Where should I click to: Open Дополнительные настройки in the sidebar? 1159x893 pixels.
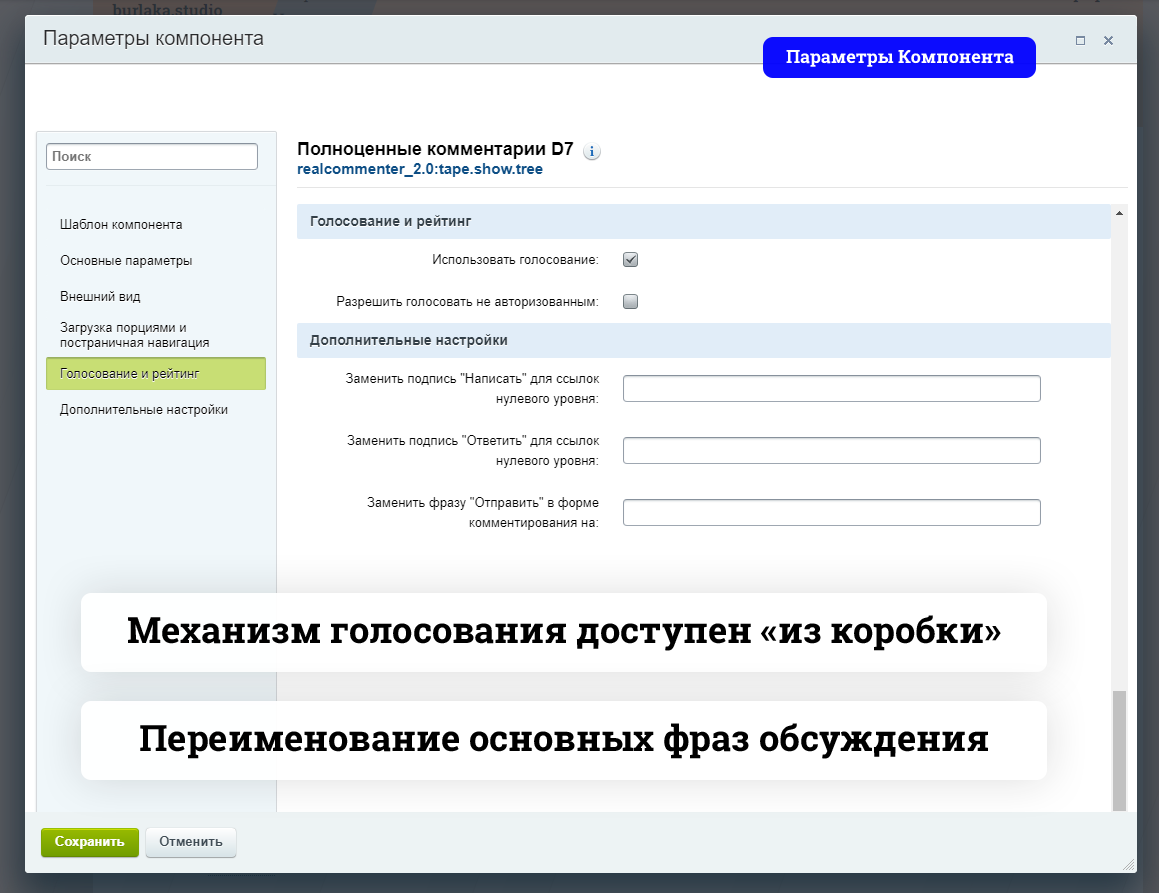144,410
